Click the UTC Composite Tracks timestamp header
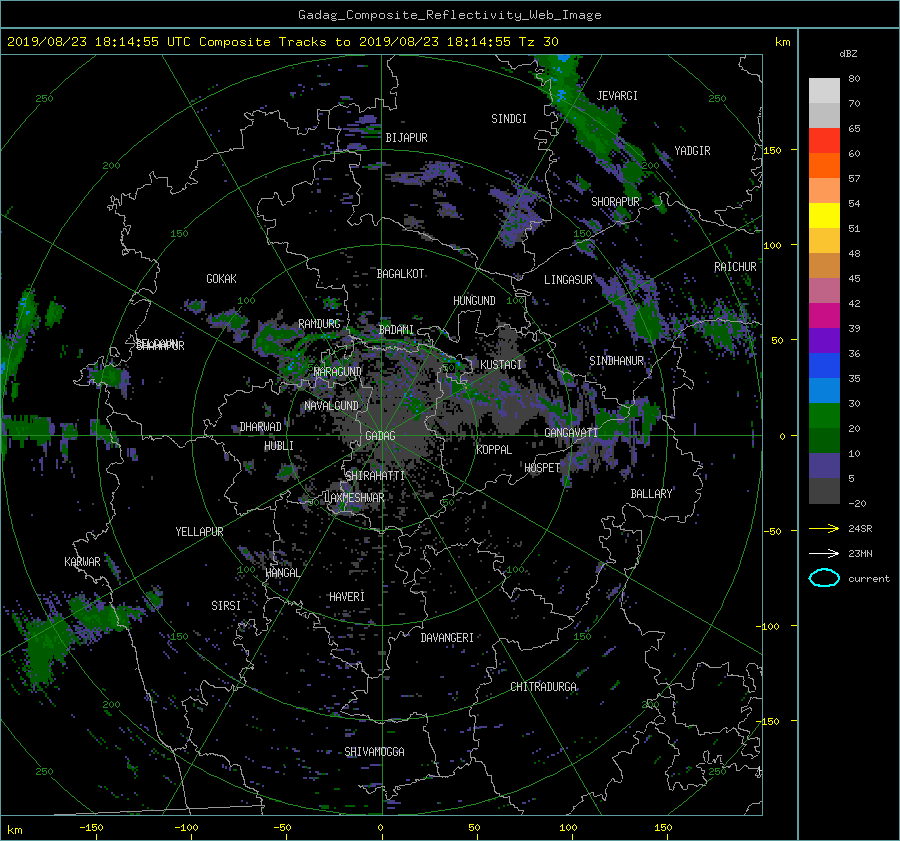 click(x=282, y=42)
